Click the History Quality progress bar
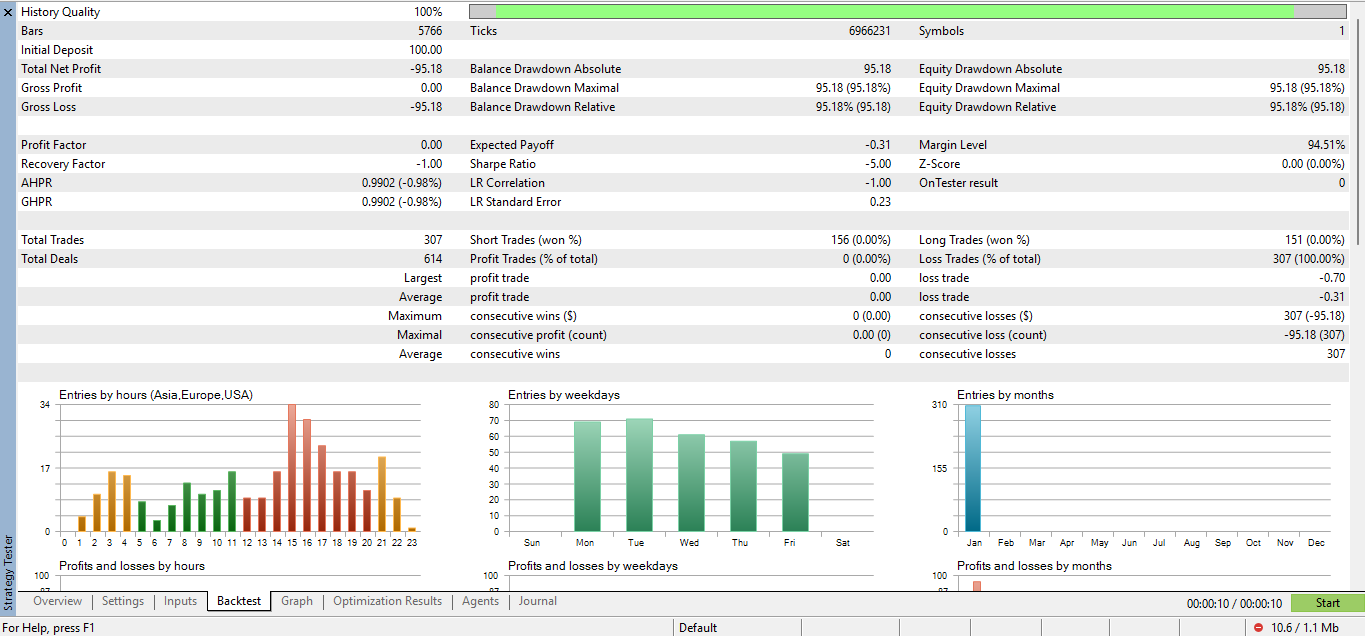This screenshot has width=1365, height=636. coord(905,11)
